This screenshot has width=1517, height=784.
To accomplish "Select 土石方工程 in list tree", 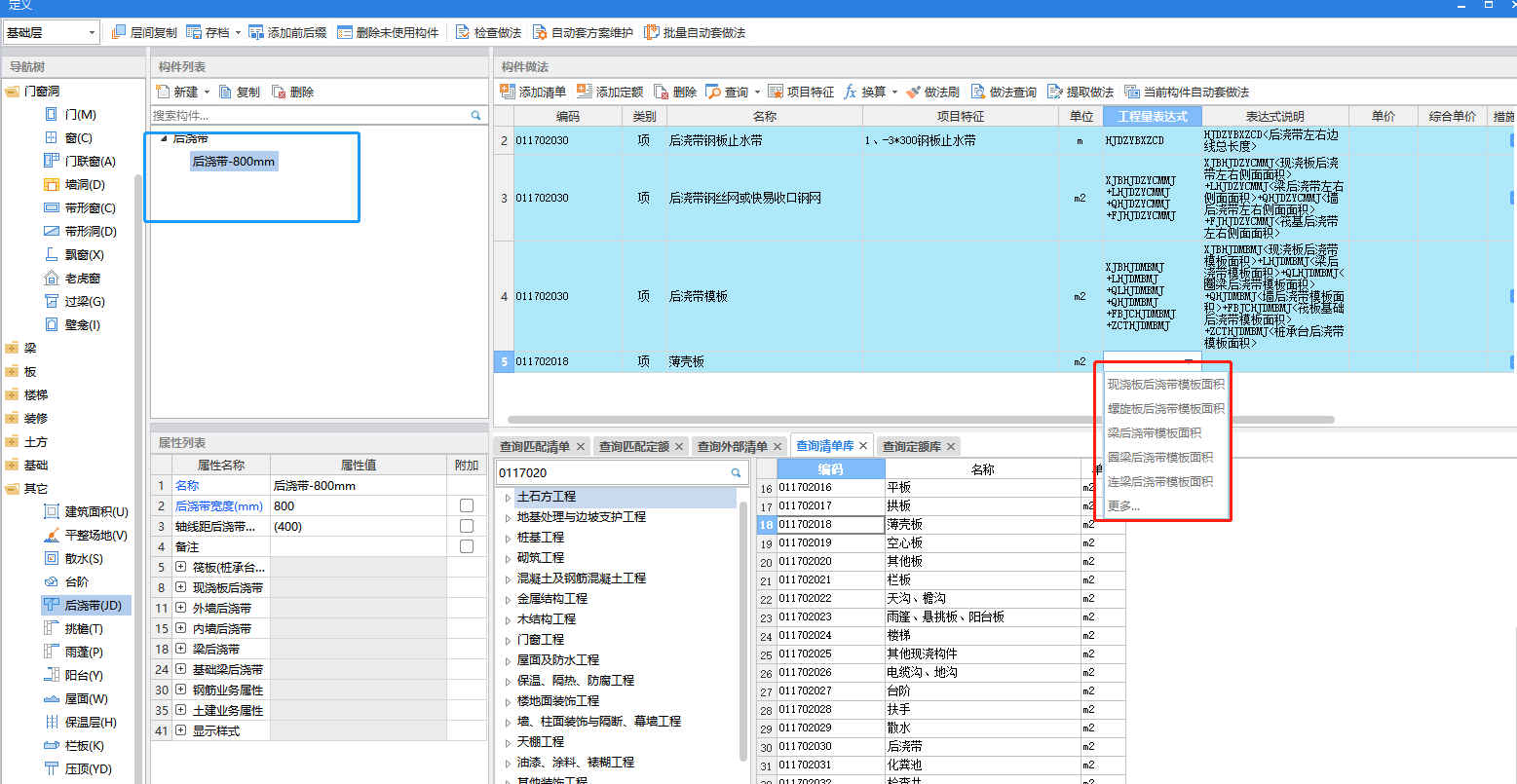I will coord(547,497).
